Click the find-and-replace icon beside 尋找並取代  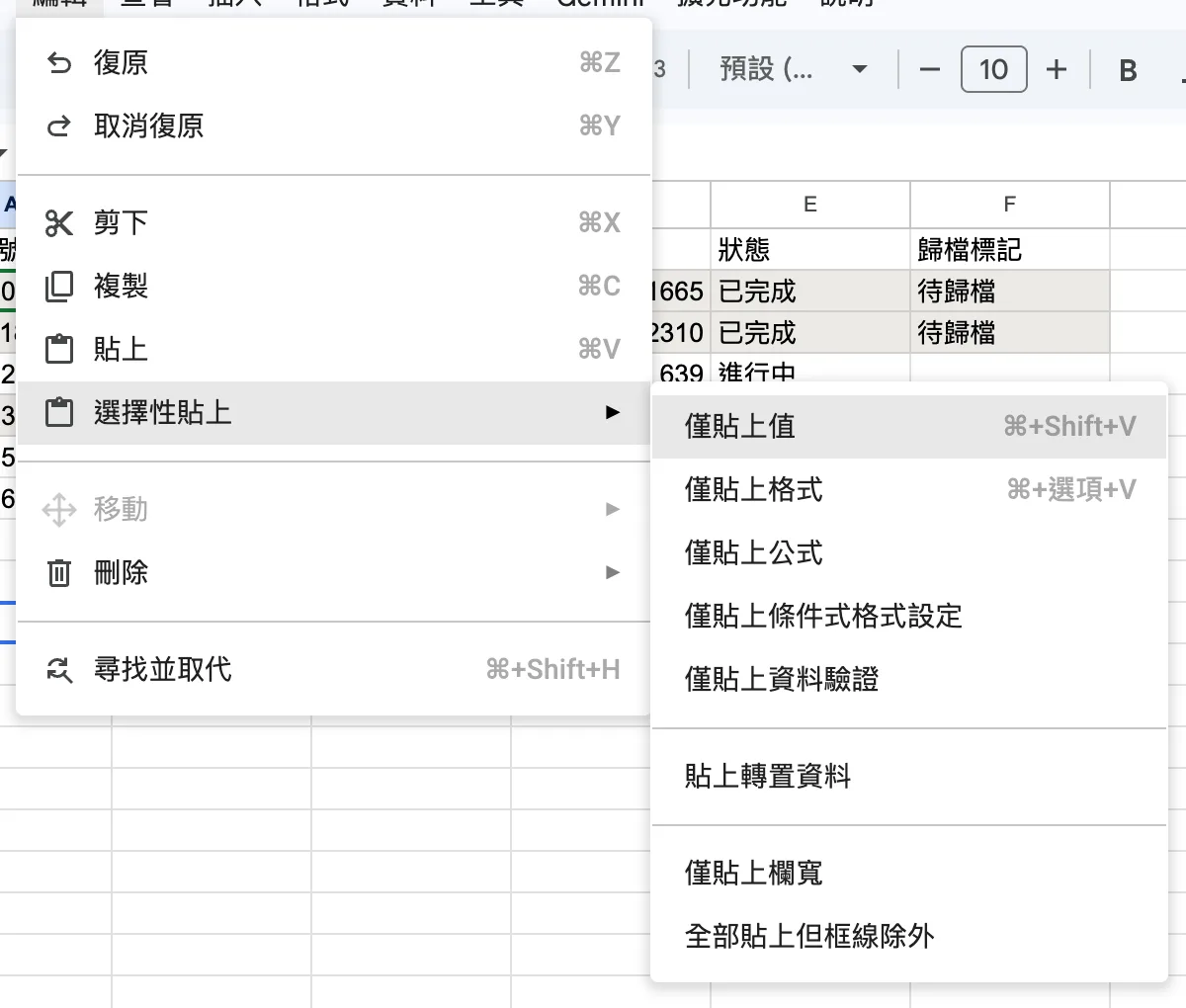59,670
